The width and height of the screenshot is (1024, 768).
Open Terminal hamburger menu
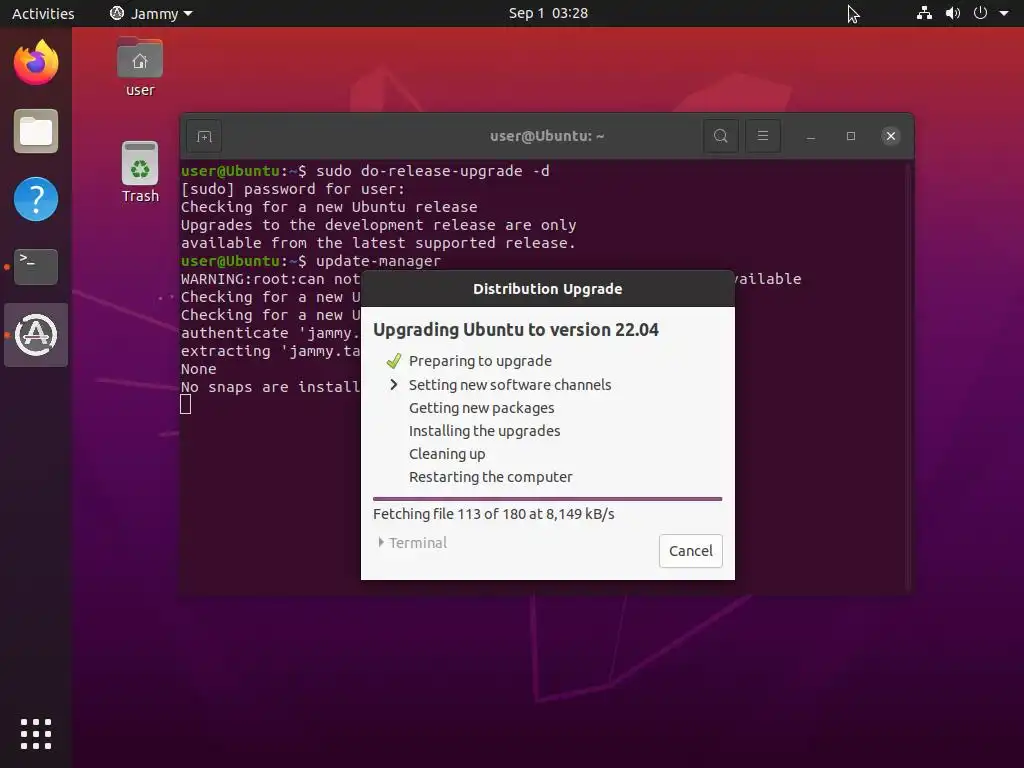tap(763, 136)
